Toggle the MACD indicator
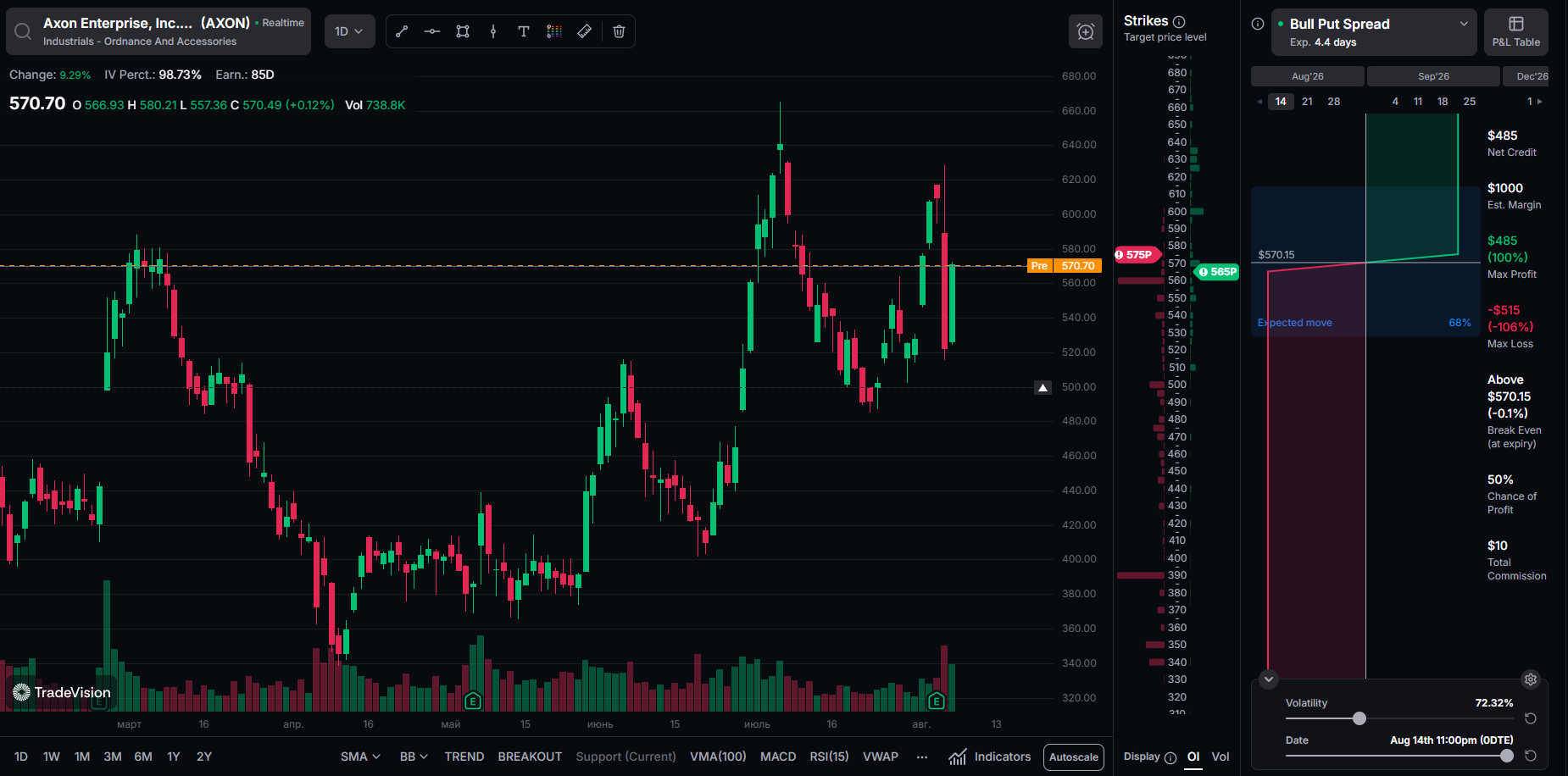 coord(778,757)
